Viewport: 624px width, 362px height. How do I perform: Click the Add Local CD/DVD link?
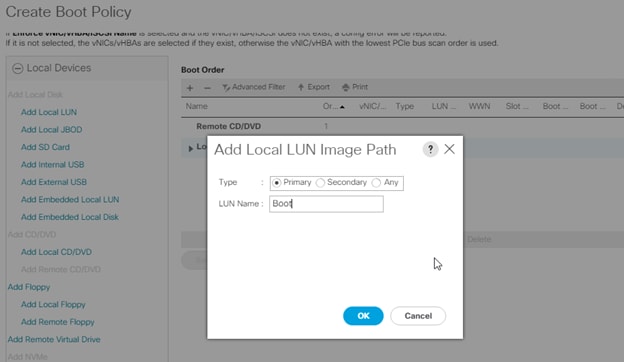point(56,252)
